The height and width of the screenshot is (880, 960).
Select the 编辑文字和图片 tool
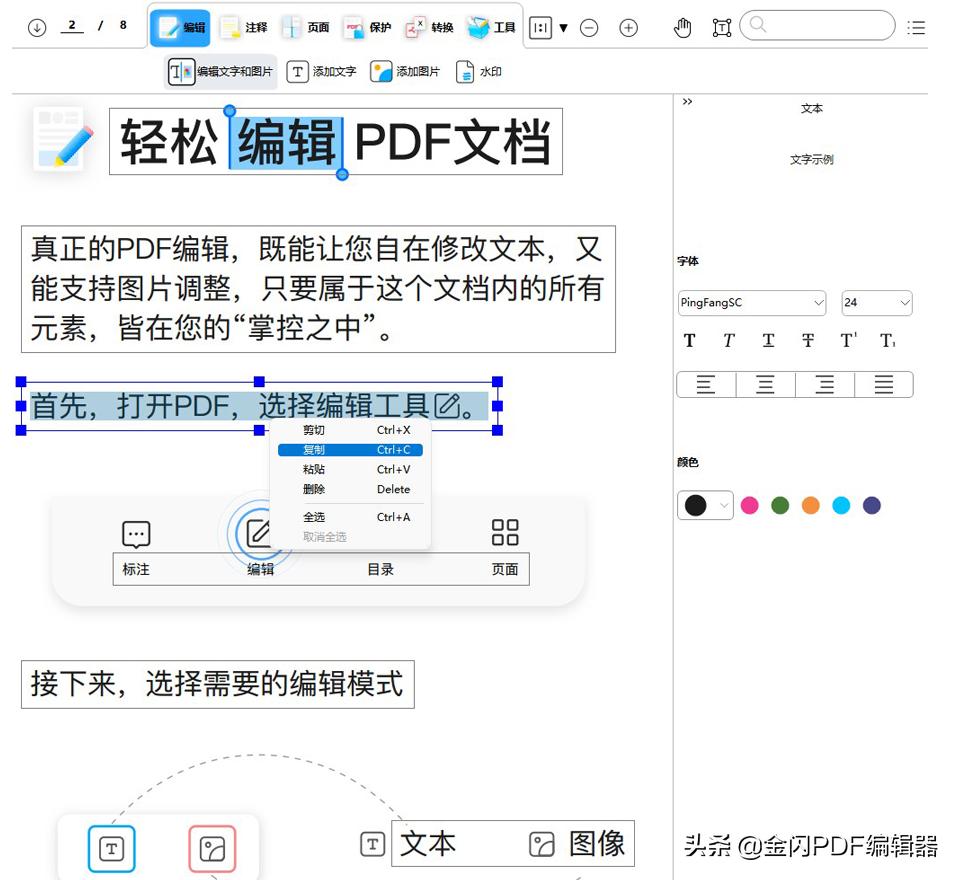coord(219,71)
